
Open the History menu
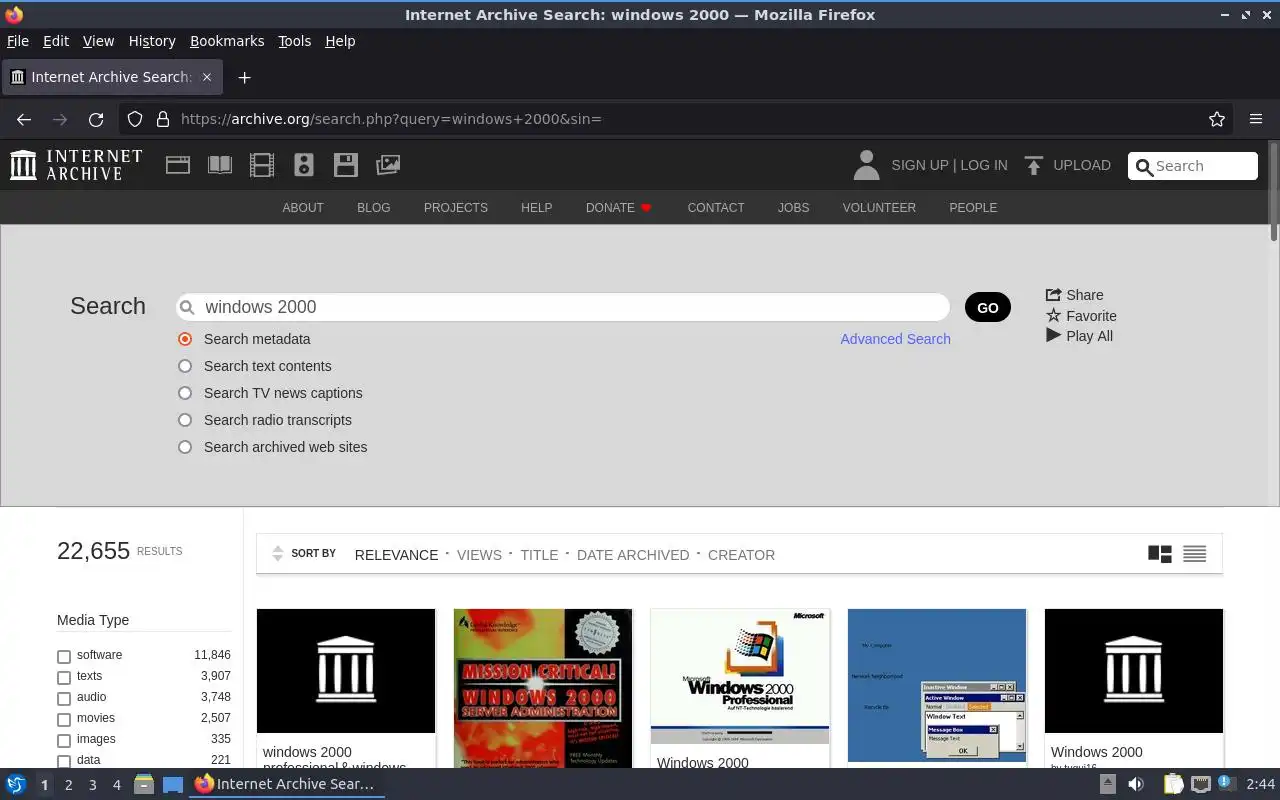[152, 41]
